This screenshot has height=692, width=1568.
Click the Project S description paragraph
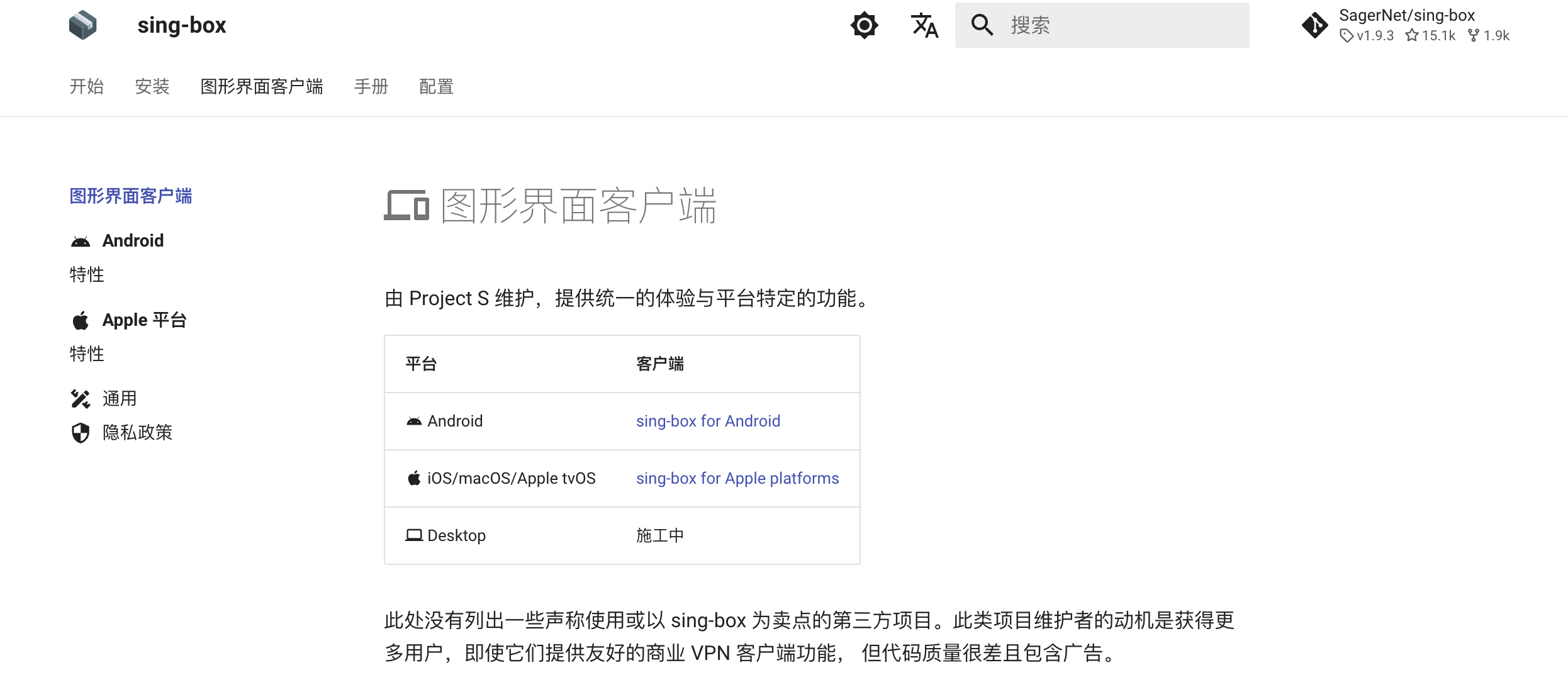click(x=629, y=298)
